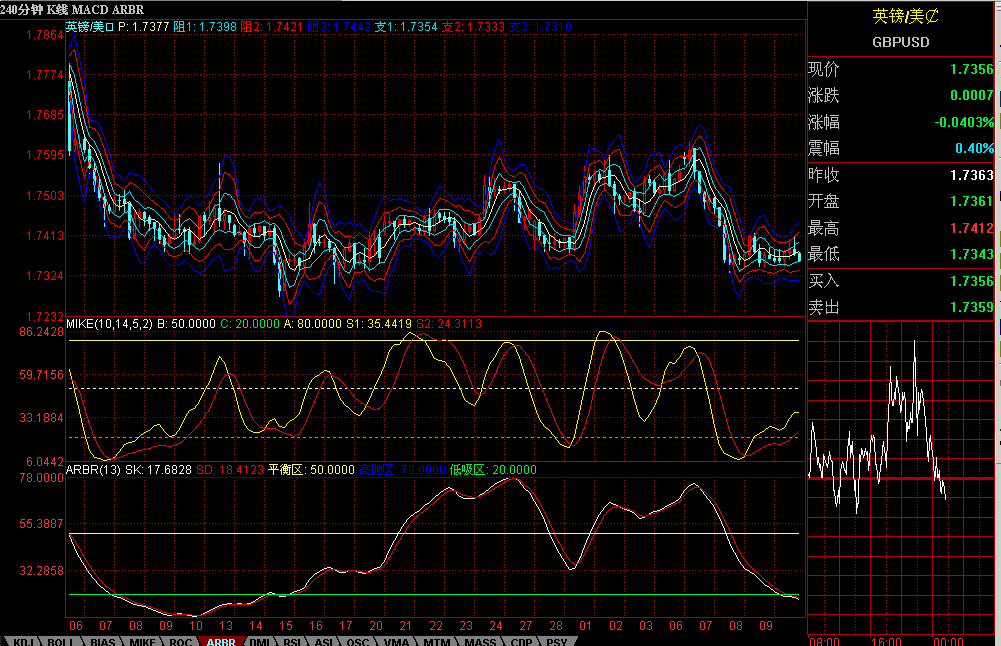Click the 低吸区: 20.0000 label
1001x646 pixels.
coord(493,470)
